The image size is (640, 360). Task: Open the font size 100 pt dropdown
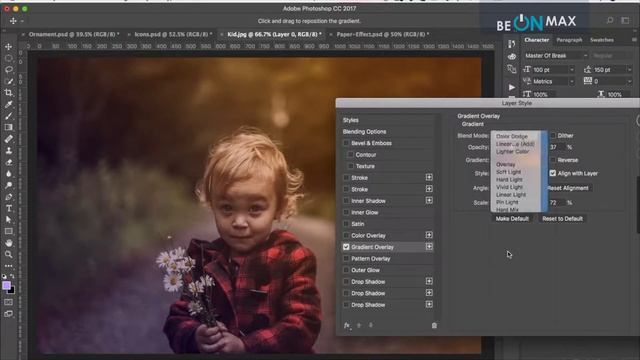(572, 70)
